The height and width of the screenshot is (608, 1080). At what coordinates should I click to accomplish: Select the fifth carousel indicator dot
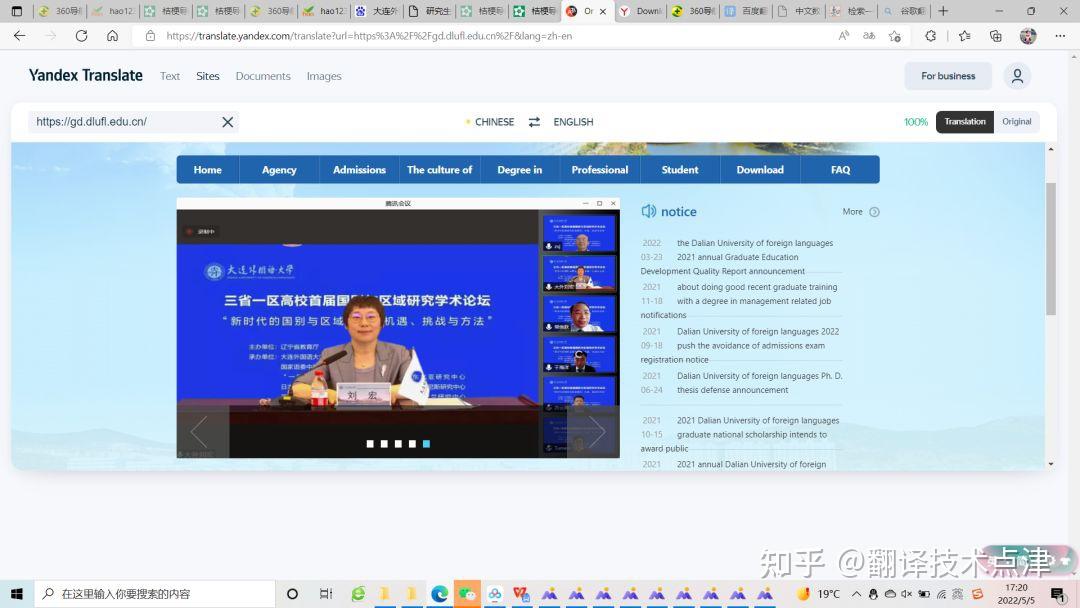point(426,443)
